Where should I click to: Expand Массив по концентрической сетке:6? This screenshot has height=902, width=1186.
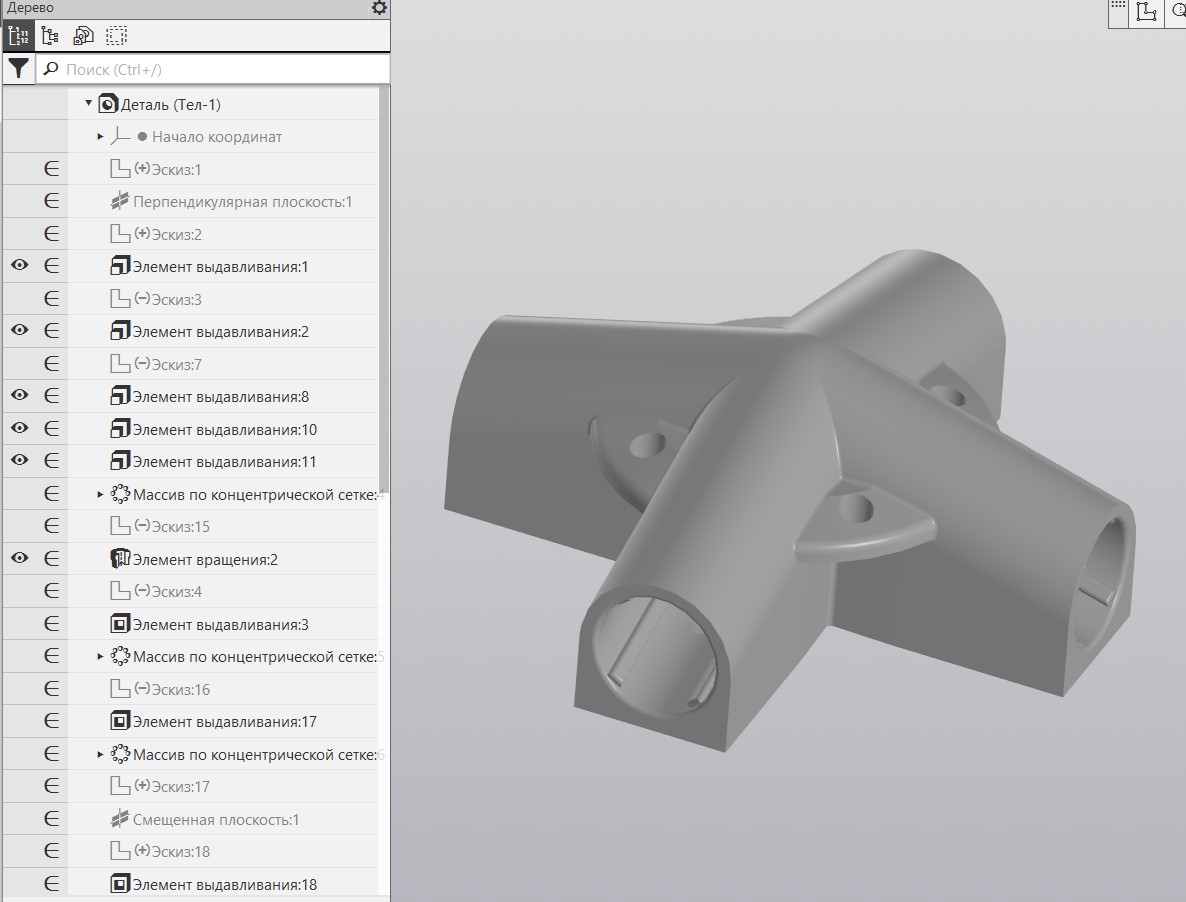click(x=101, y=754)
